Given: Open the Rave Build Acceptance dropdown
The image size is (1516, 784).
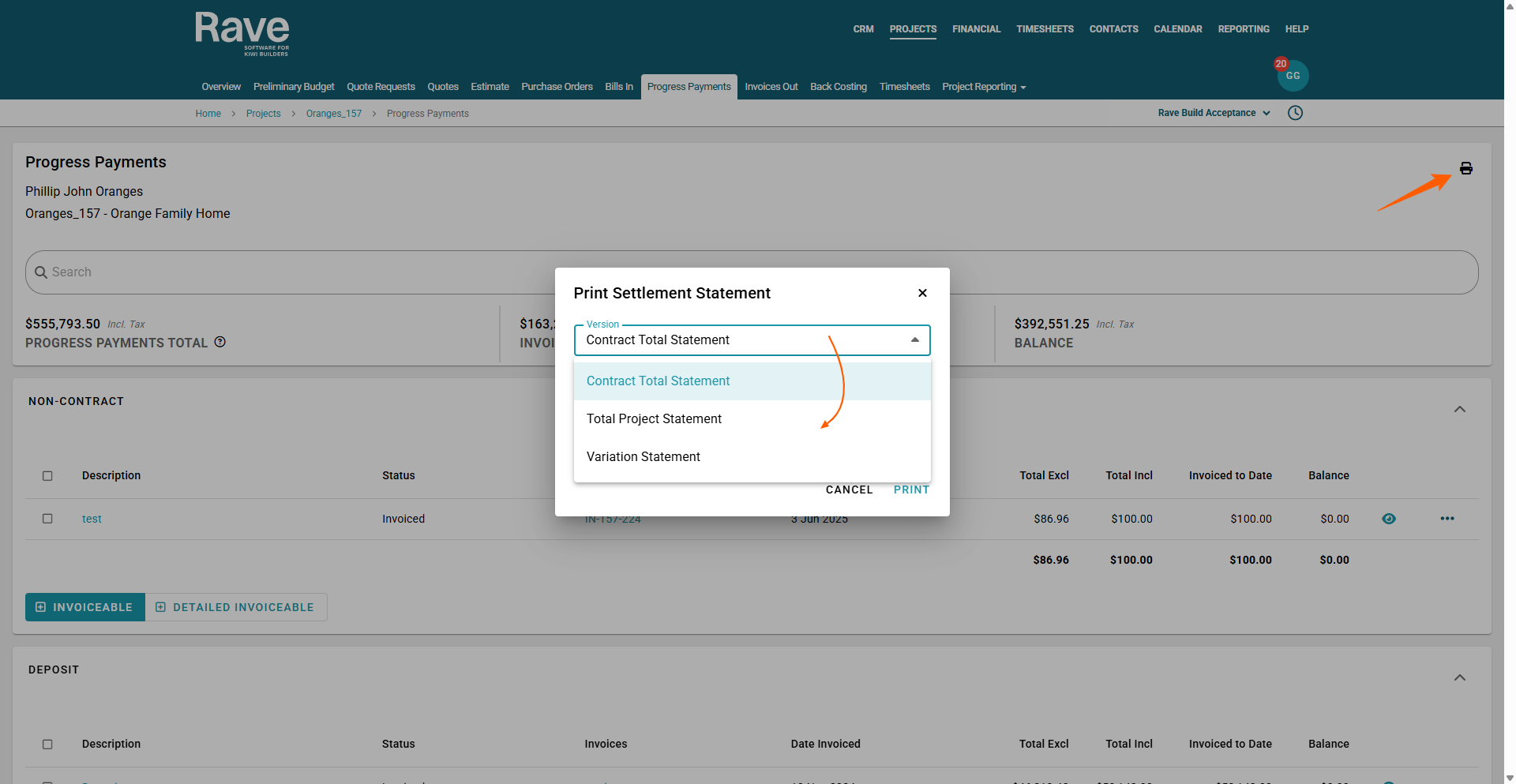Looking at the screenshot, I should click(1214, 113).
